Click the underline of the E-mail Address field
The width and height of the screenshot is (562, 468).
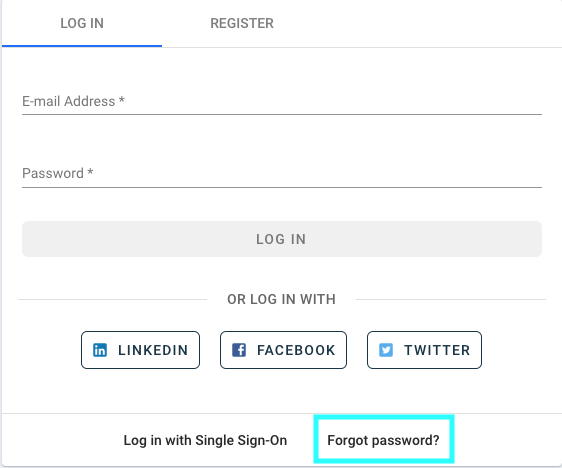[282, 115]
